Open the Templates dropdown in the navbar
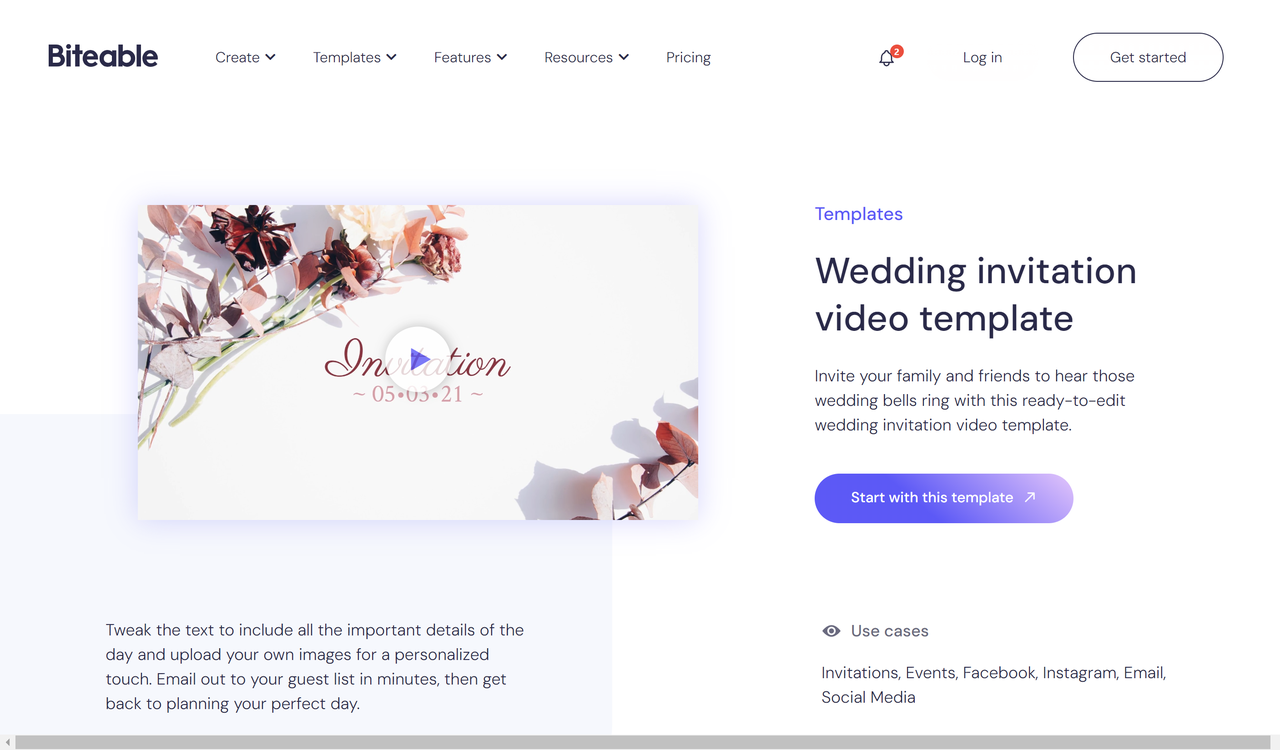The width and height of the screenshot is (1280, 750). (354, 57)
